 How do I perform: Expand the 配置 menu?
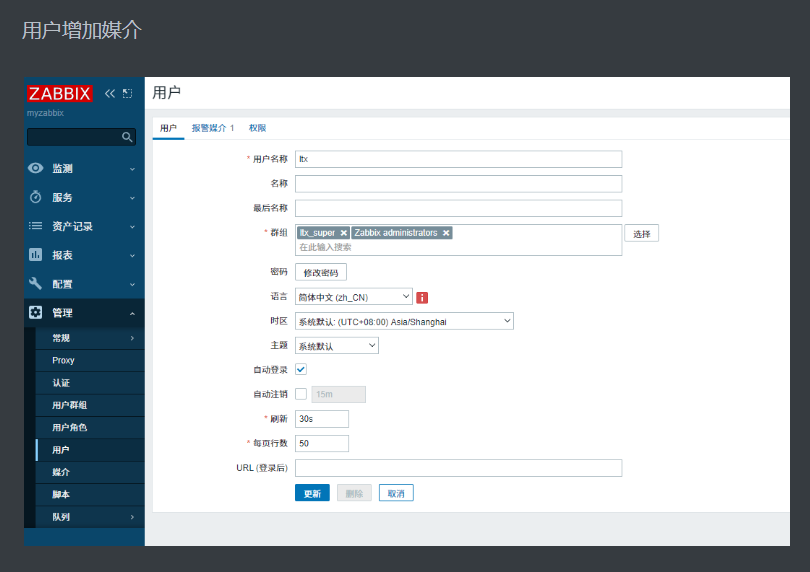(x=132, y=284)
